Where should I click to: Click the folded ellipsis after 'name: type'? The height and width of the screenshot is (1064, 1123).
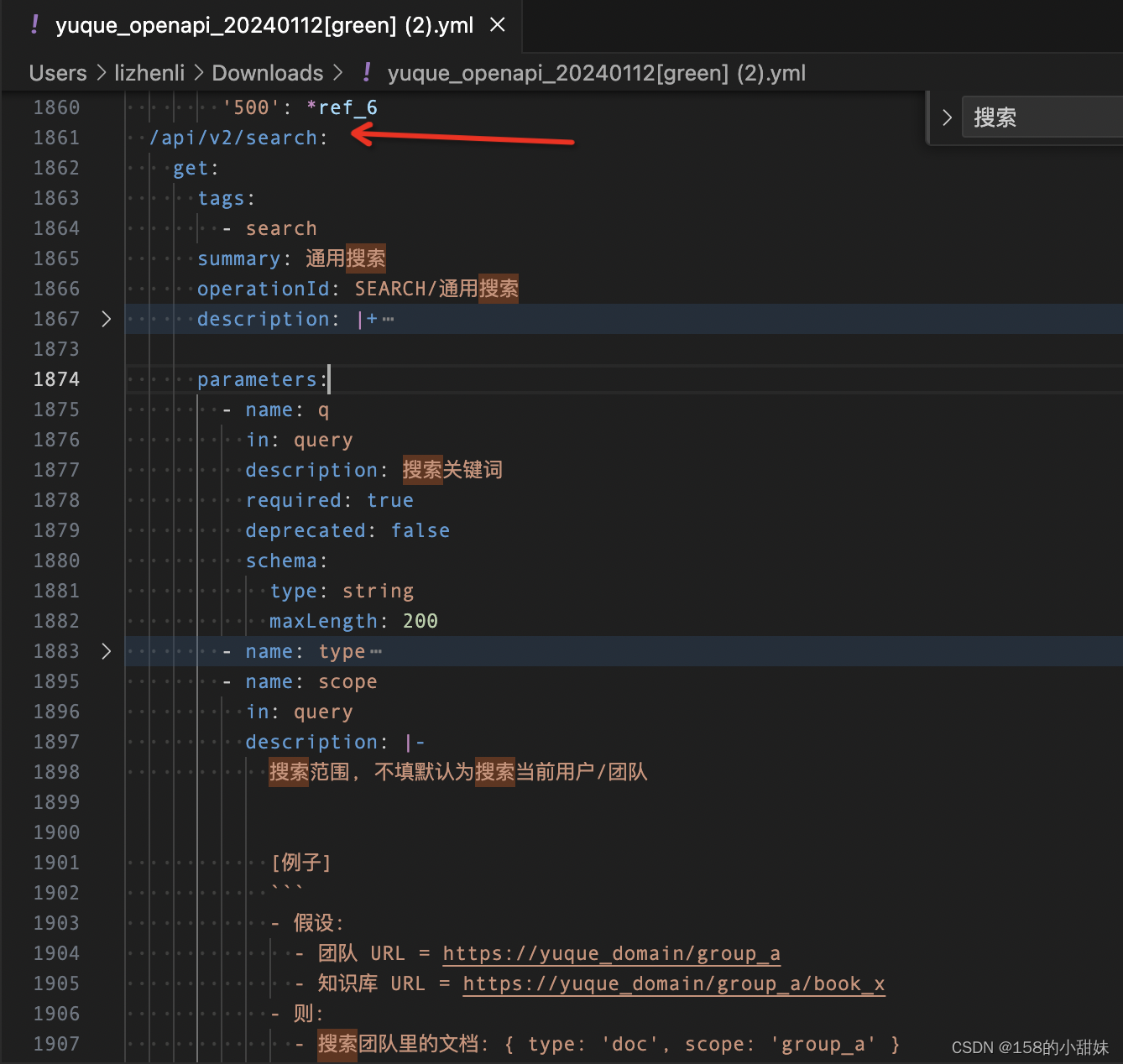[x=375, y=651]
